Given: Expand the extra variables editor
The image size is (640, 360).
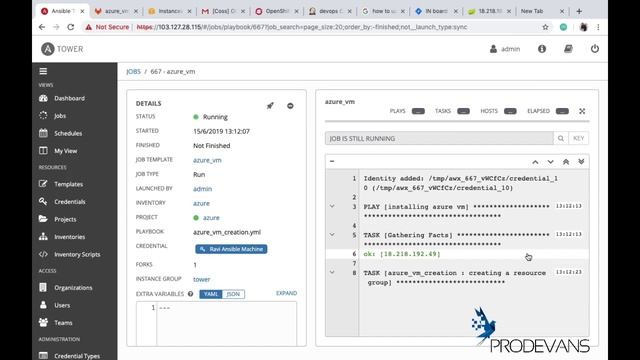Looking at the screenshot, I should [286, 293].
